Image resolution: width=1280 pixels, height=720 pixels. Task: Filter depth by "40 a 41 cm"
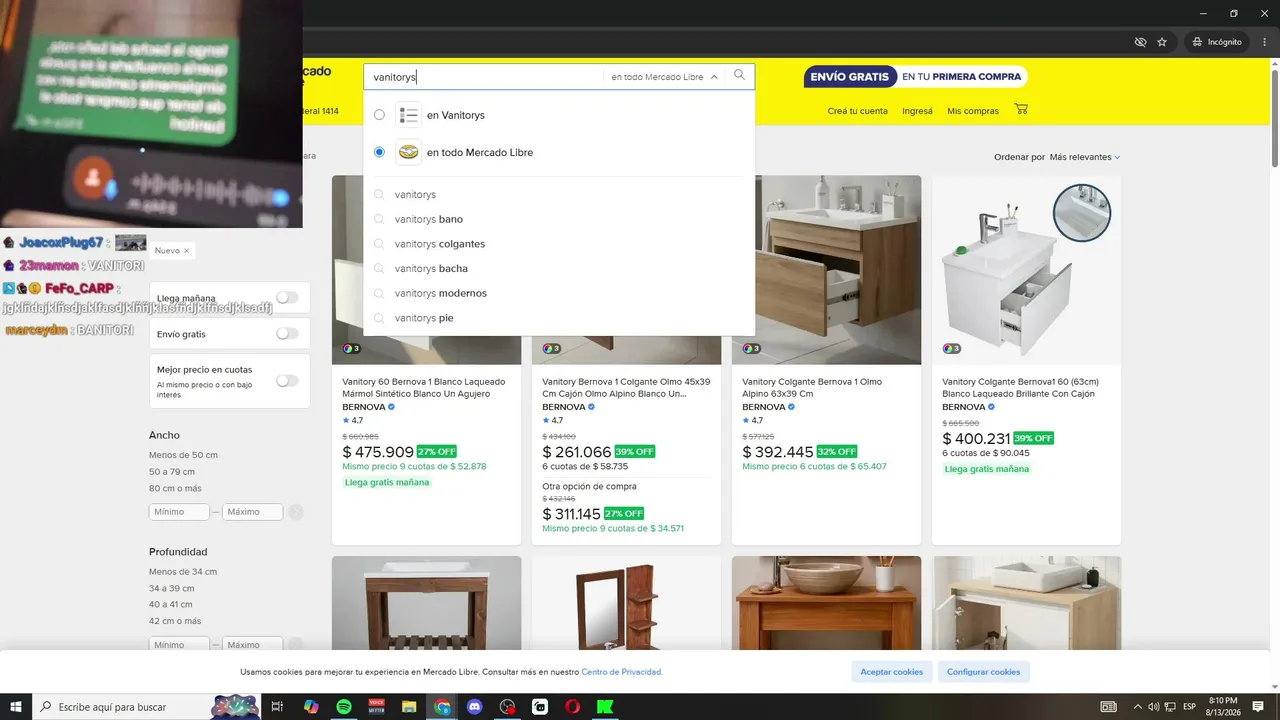tap(172, 605)
